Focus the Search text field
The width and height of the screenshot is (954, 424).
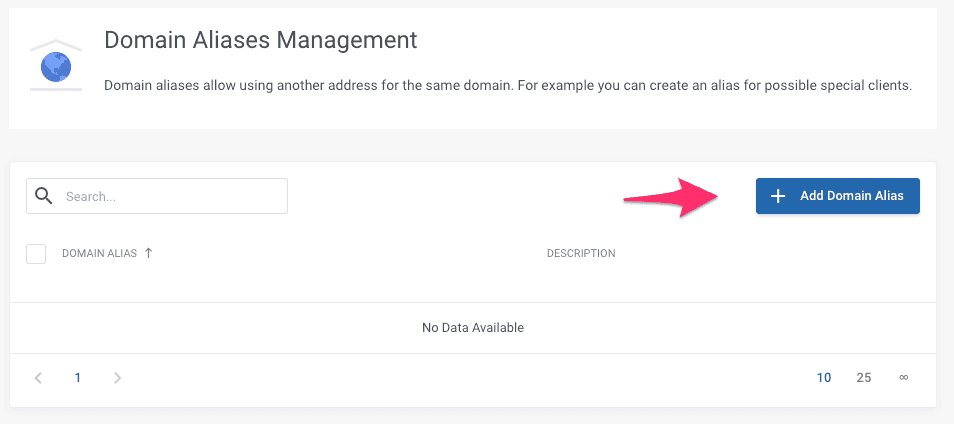coord(170,196)
